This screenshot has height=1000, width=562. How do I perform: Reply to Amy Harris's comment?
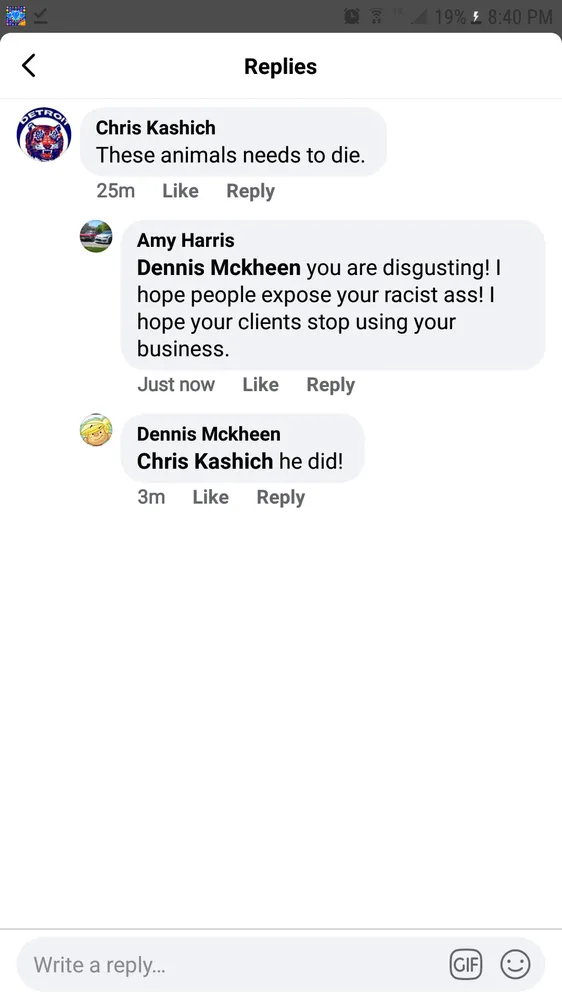tap(330, 385)
